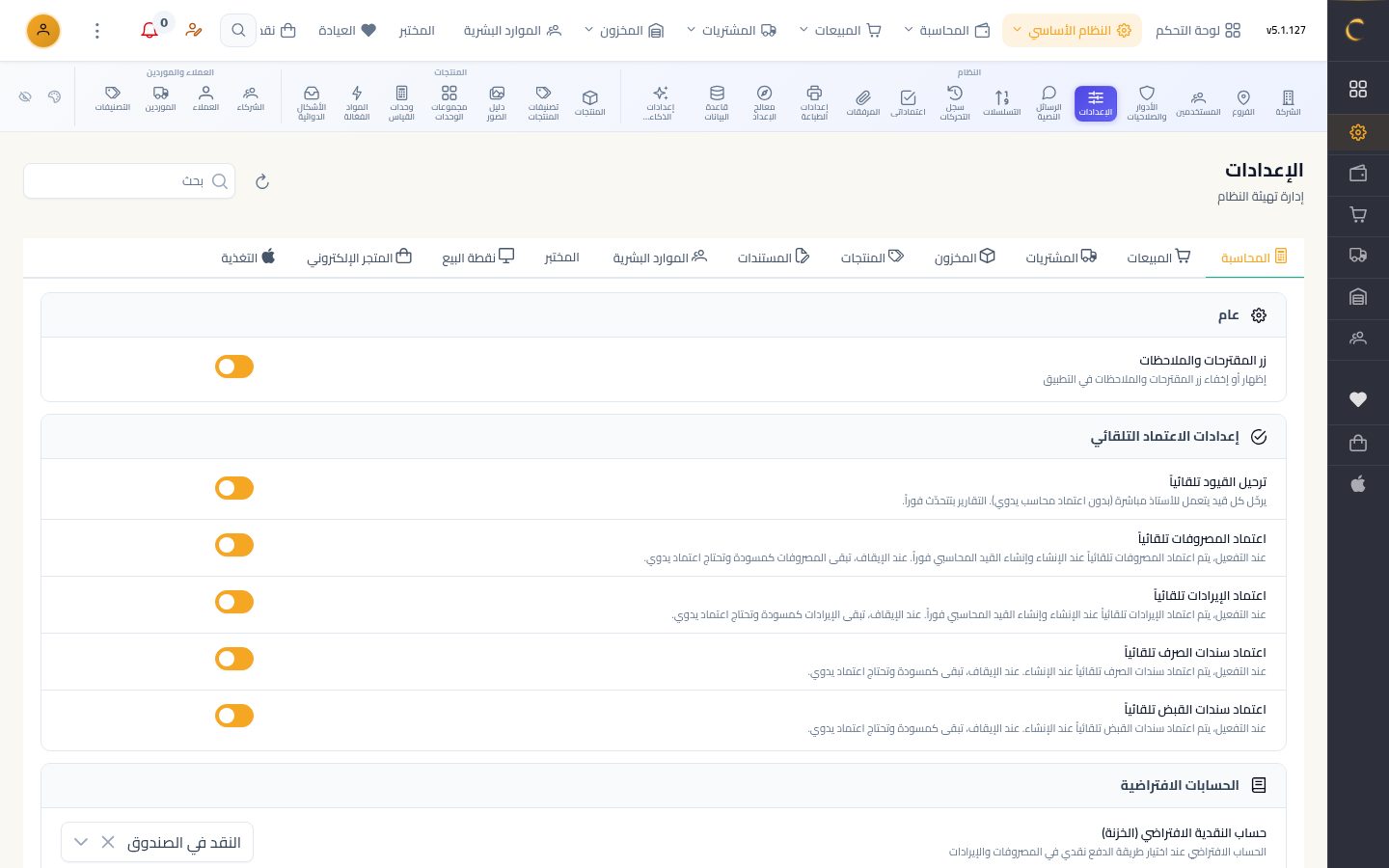Expand the المحاسبة menu in the top bar

[947, 31]
